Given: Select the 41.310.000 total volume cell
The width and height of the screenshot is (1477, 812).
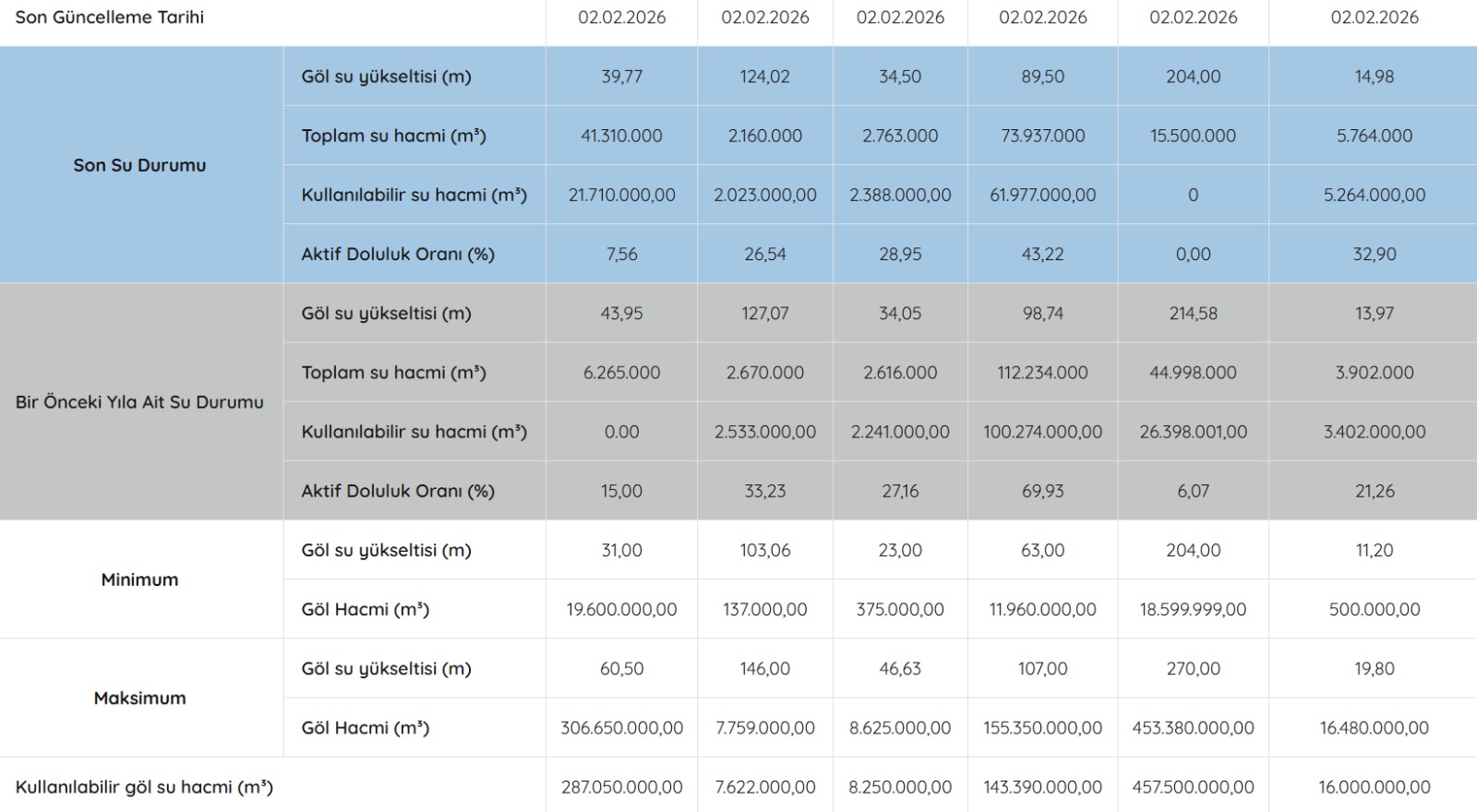Looking at the screenshot, I should (x=621, y=136).
